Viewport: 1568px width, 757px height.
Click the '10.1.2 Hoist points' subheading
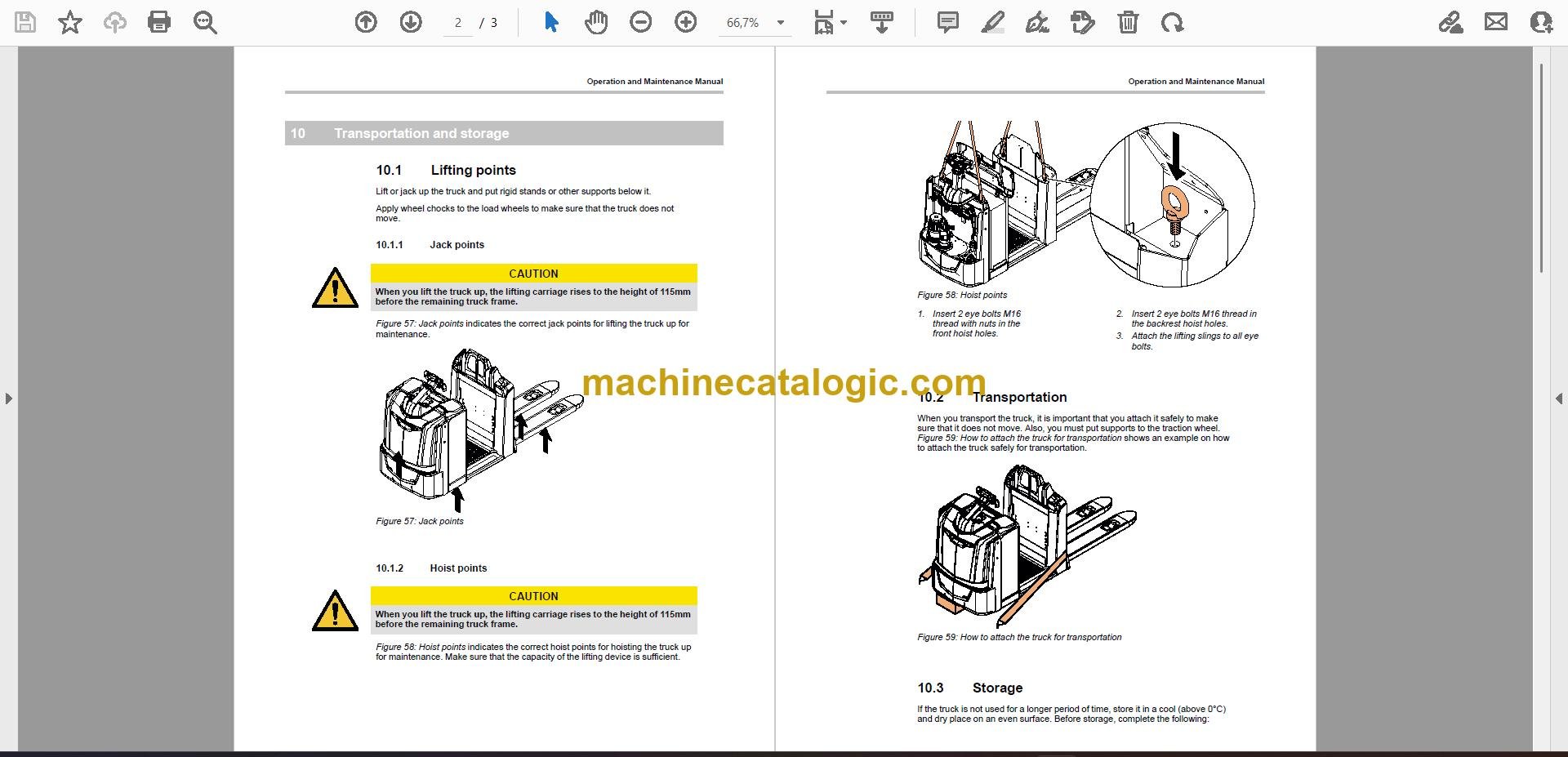pos(431,568)
